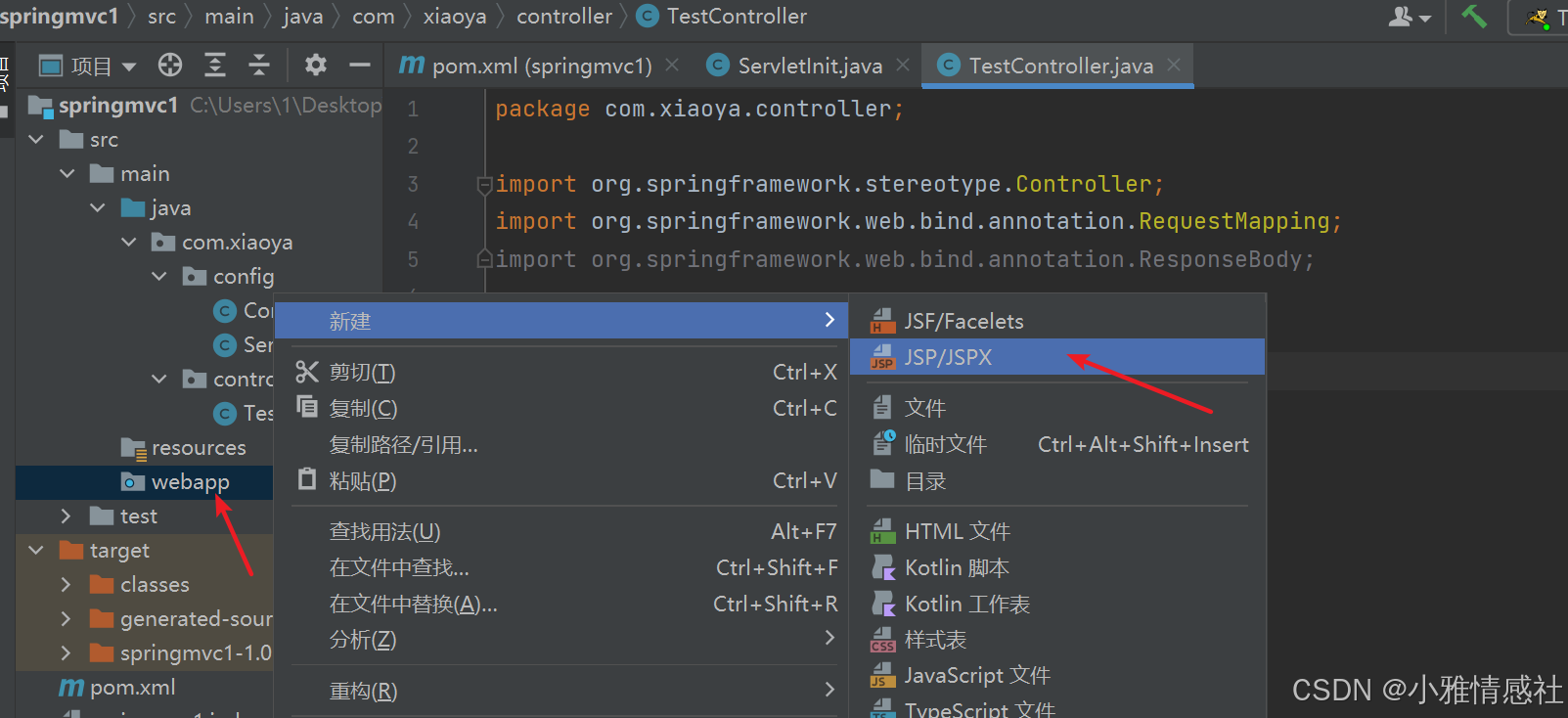Collapse the target folder arrow
Viewport: 1568px width, 718px height.
pyautogui.click(x=36, y=551)
